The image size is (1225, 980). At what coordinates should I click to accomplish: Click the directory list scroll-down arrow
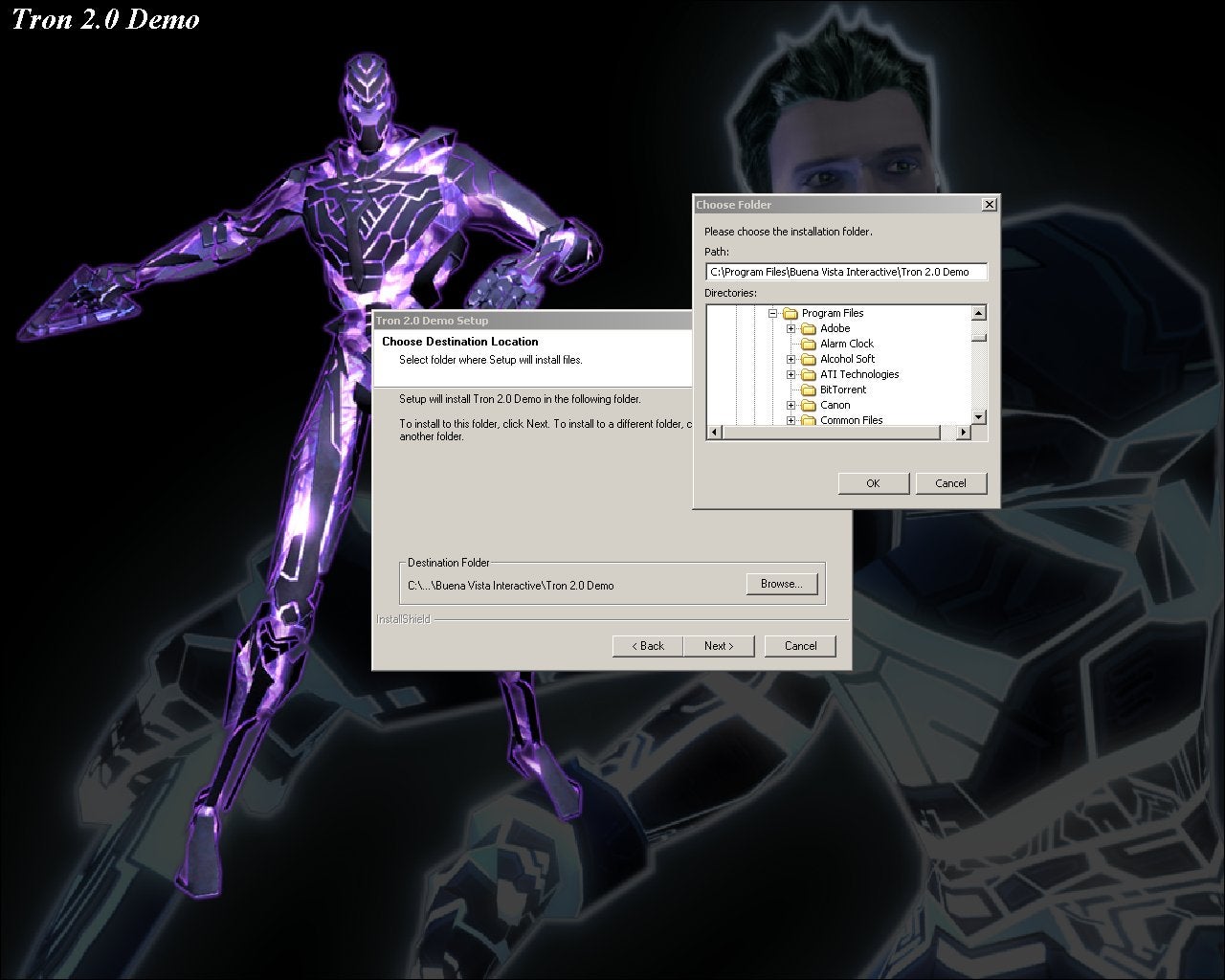(978, 416)
